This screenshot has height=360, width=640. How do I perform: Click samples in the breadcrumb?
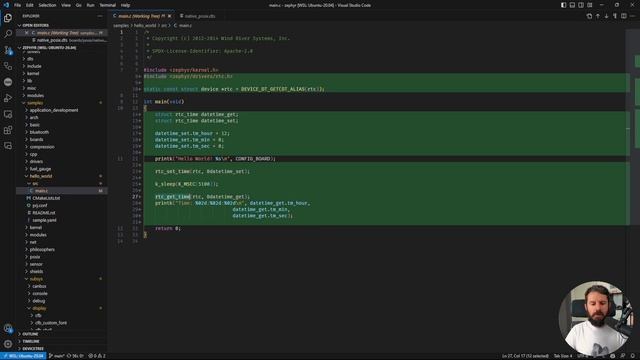[x=121, y=25]
